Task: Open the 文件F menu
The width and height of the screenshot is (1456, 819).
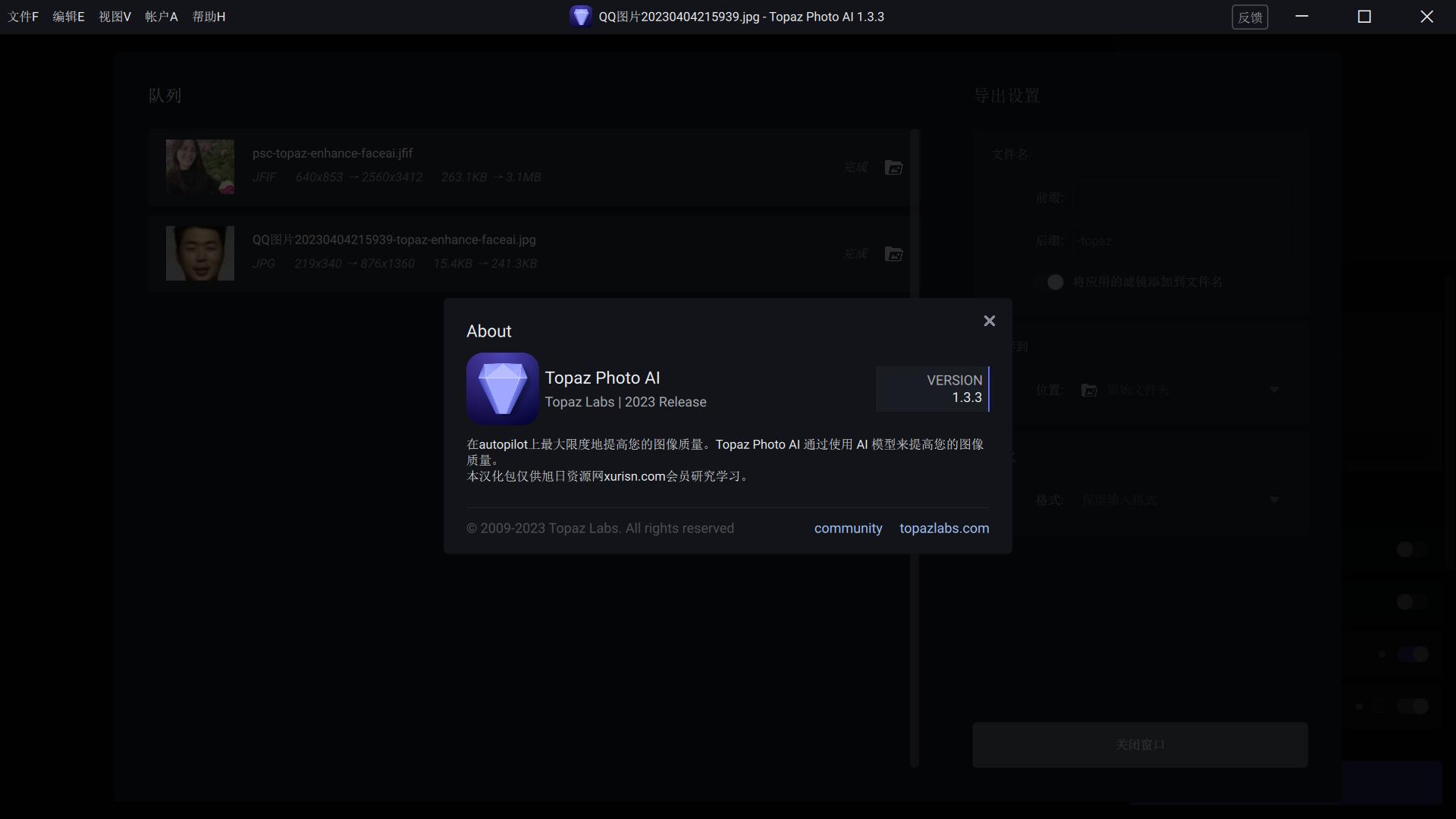Action: (23, 17)
